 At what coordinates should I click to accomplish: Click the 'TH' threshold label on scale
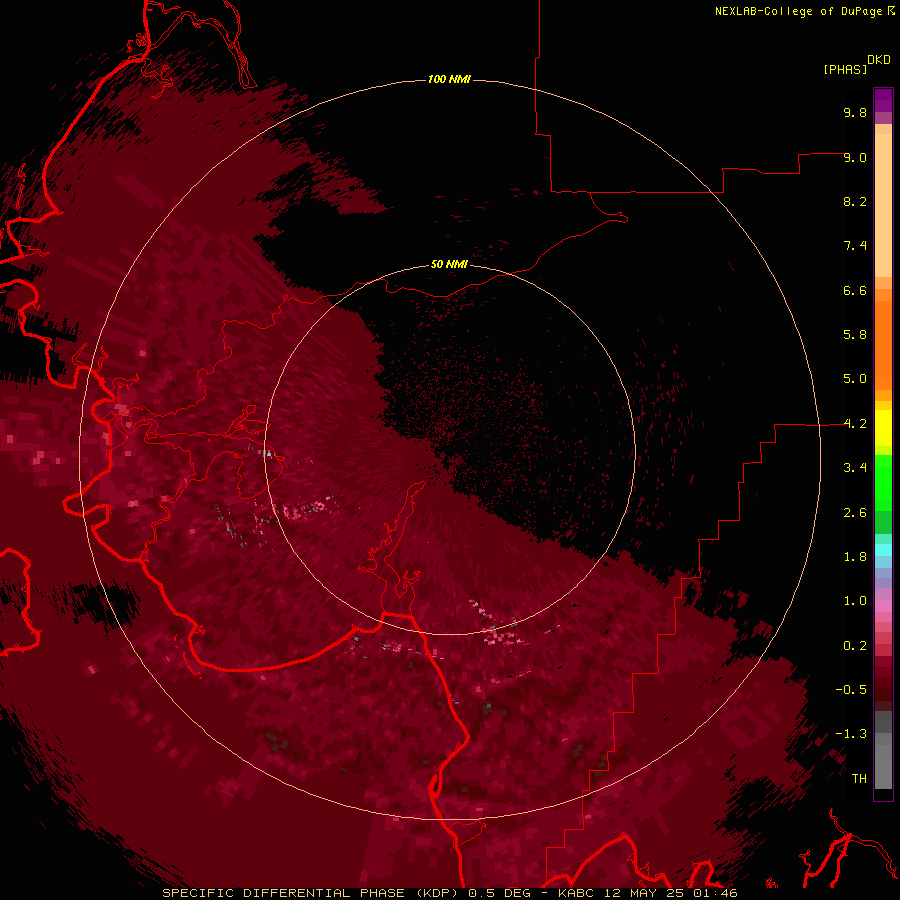[x=859, y=779]
